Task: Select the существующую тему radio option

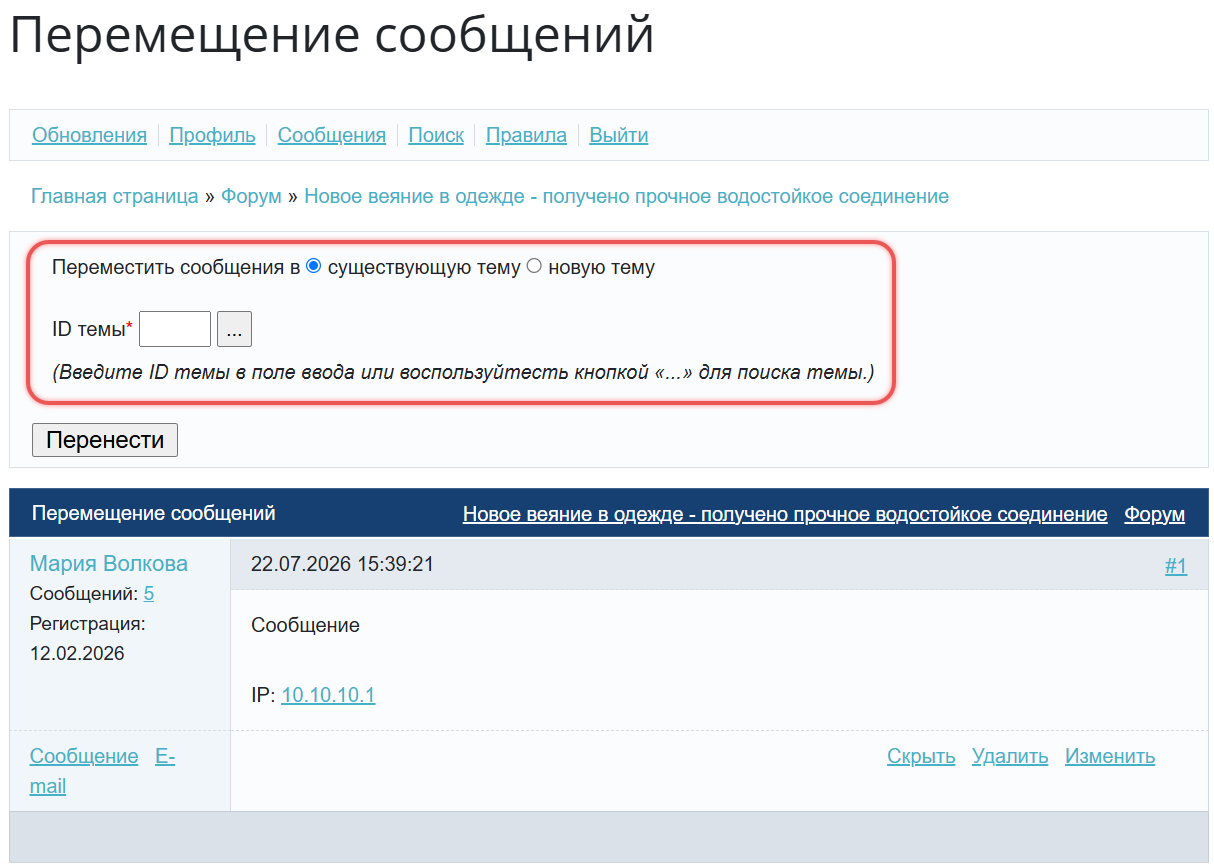Action: pos(313,266)
